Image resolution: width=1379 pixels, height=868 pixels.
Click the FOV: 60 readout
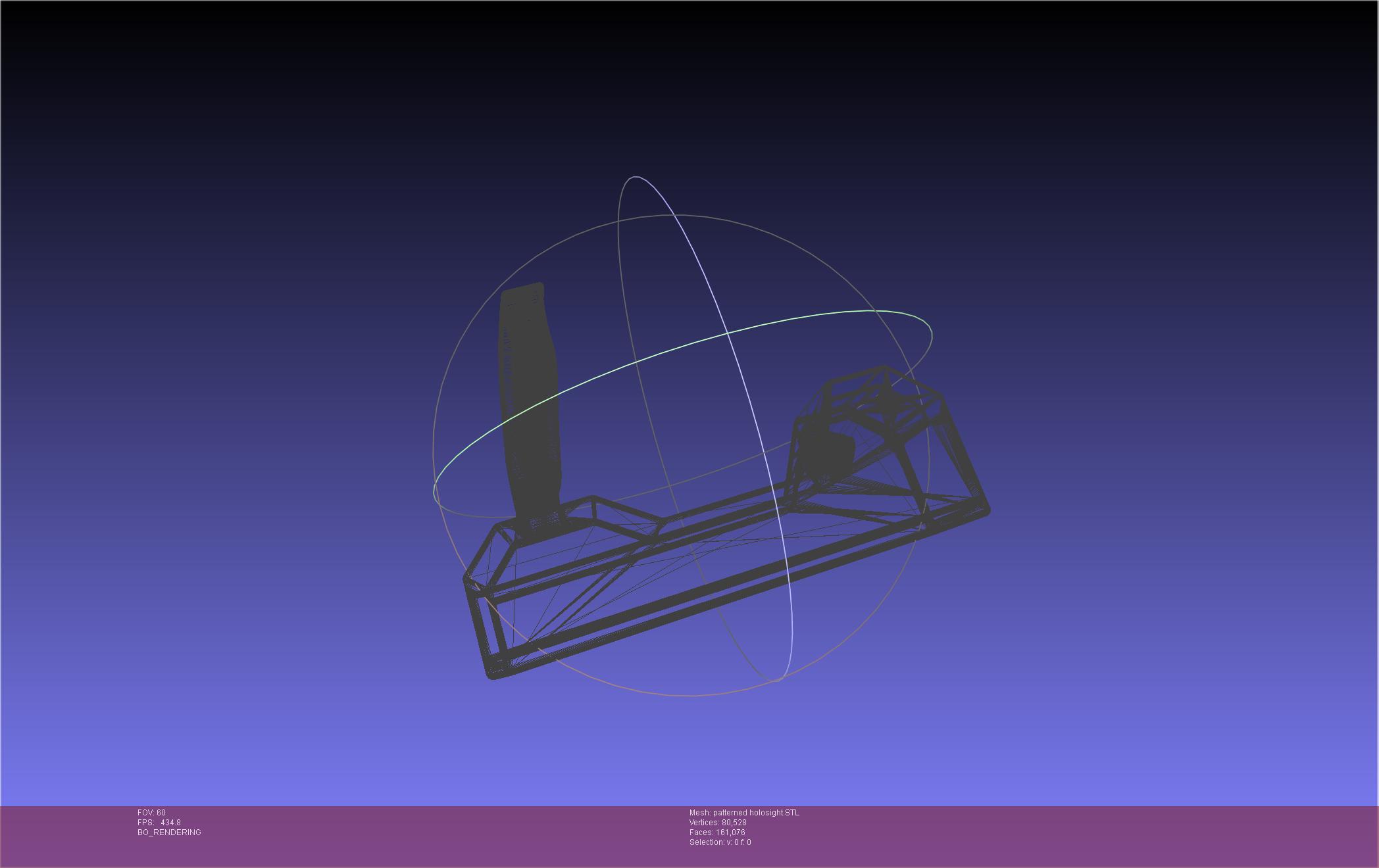151,813
